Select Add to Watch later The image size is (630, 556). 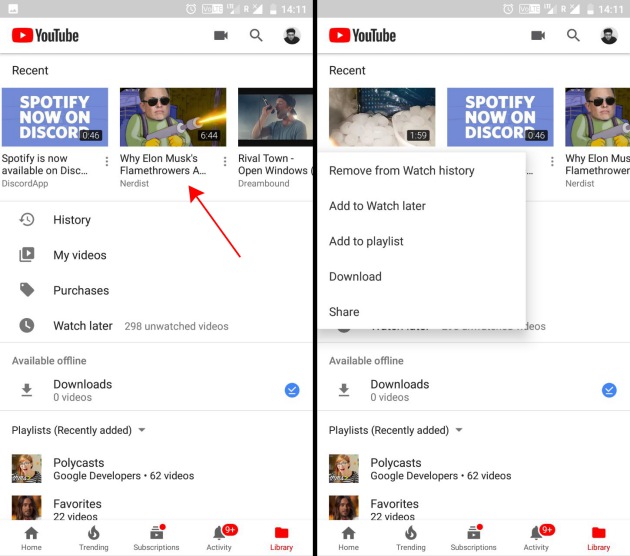coord(421,206)
